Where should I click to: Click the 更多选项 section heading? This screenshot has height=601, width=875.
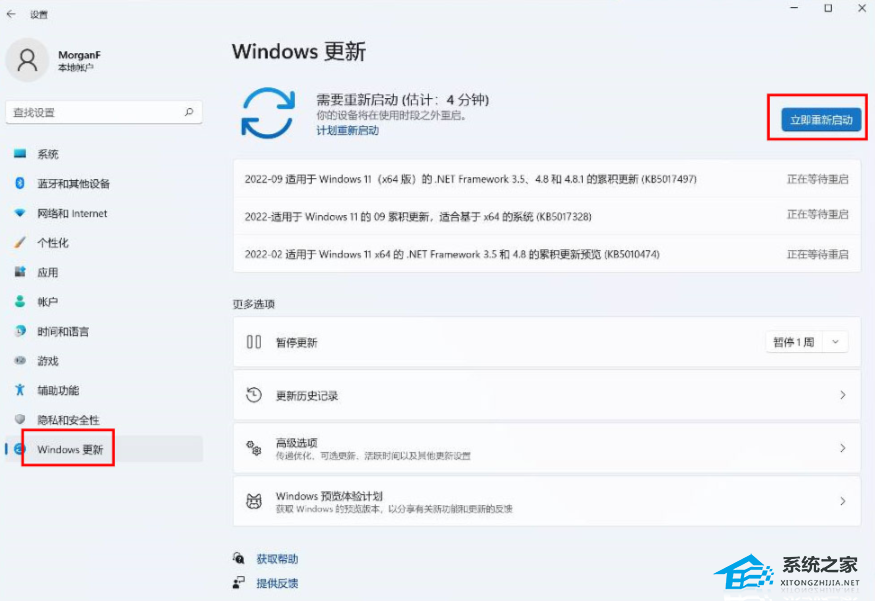(254, 304)
